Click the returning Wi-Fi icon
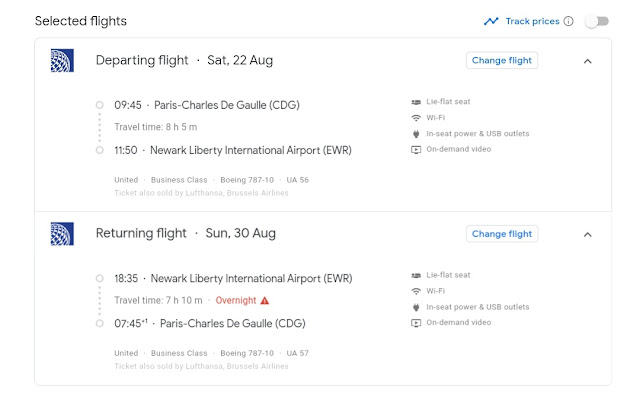The height and width of the screenshot is (393, 640). tap(416, 291)
